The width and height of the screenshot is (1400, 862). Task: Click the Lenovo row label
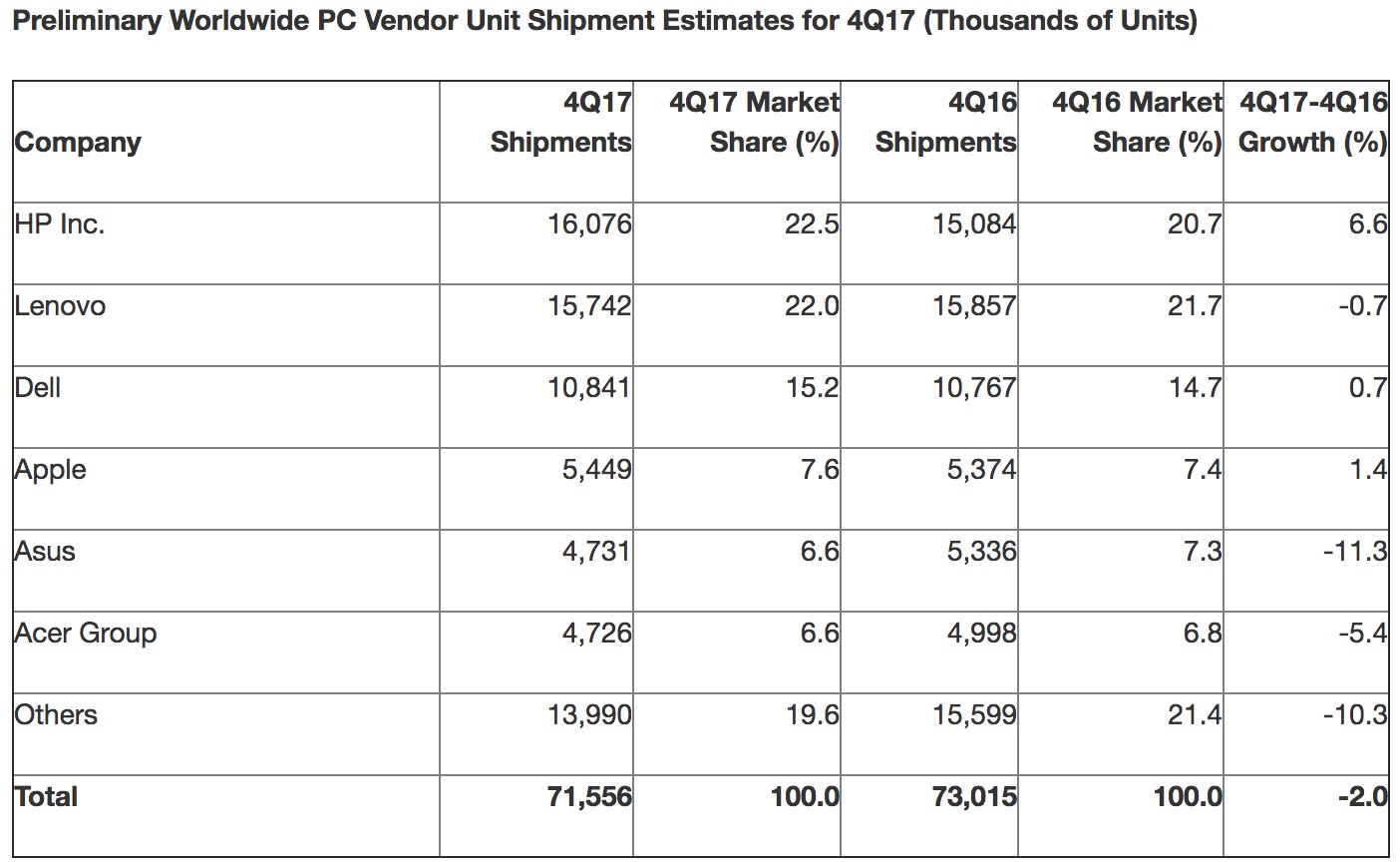point(60,306)
